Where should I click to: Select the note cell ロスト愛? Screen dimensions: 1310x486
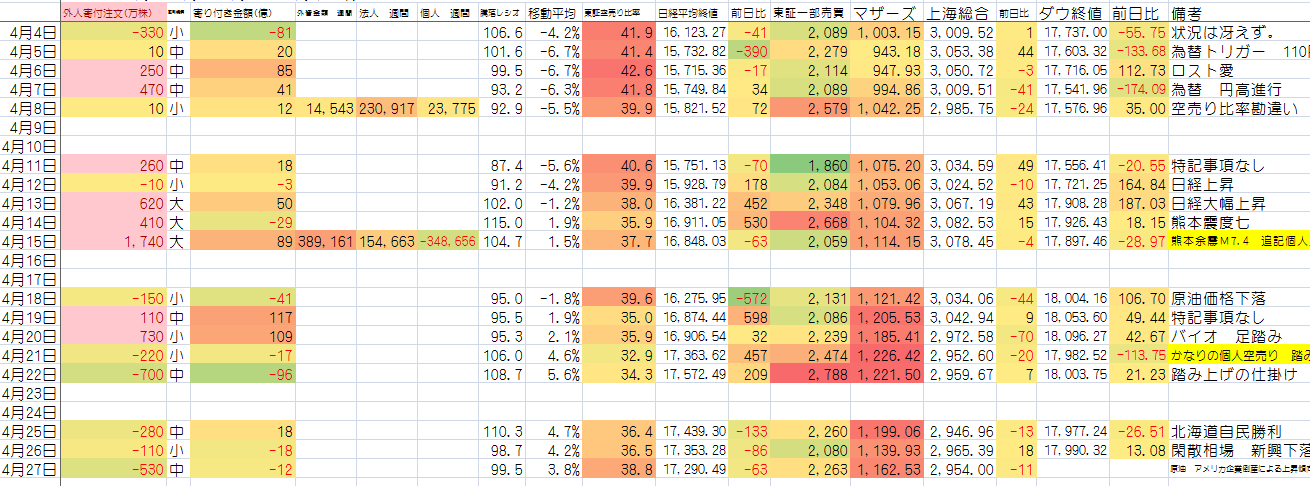click(x=1206, y=70)
